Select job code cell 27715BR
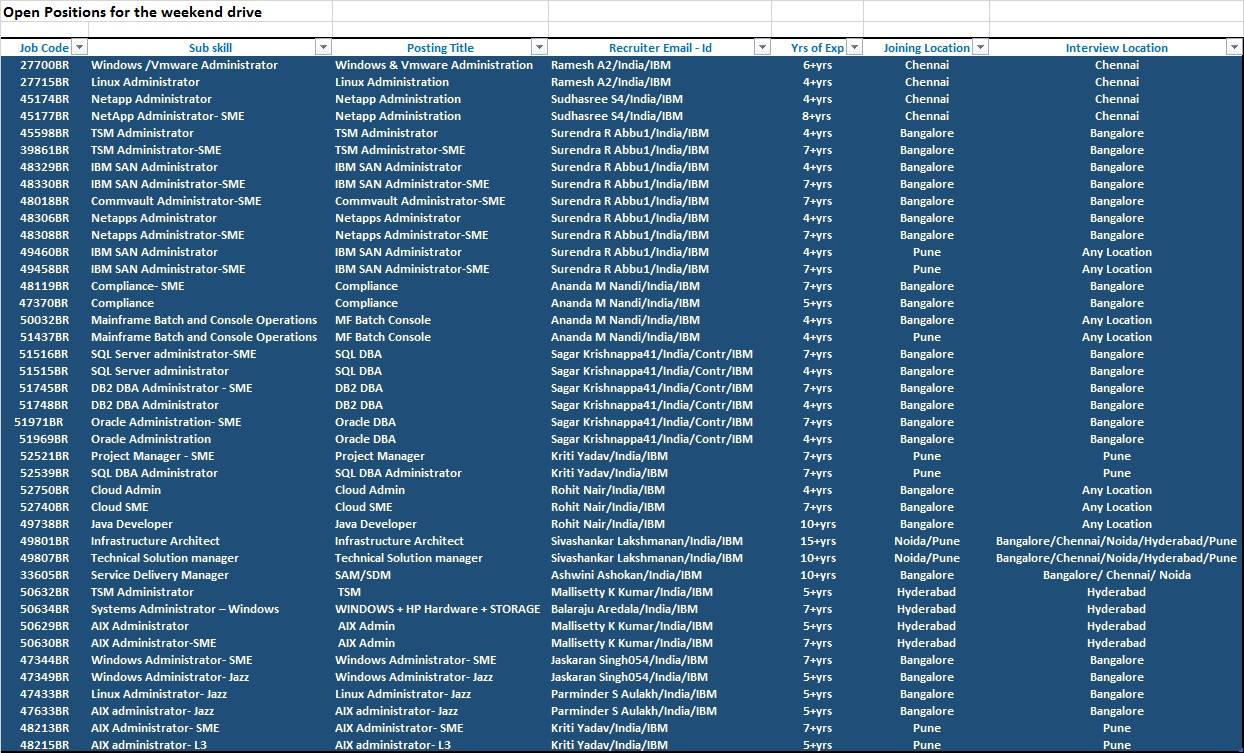Viewport: 1244px width, 753px height. click(x=44, y=82)
